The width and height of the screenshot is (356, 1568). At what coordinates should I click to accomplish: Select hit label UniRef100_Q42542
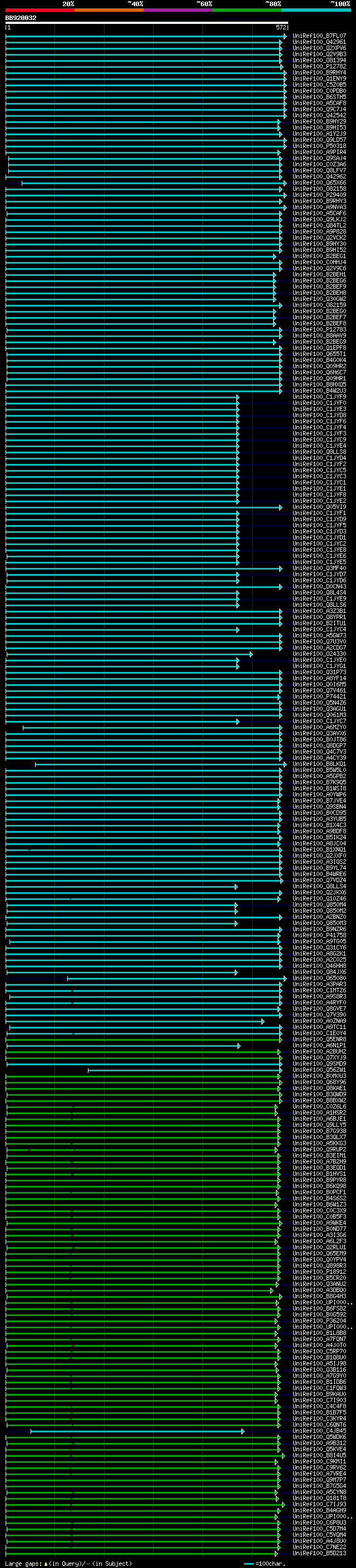pyautogui.click(x=319, y=116)
